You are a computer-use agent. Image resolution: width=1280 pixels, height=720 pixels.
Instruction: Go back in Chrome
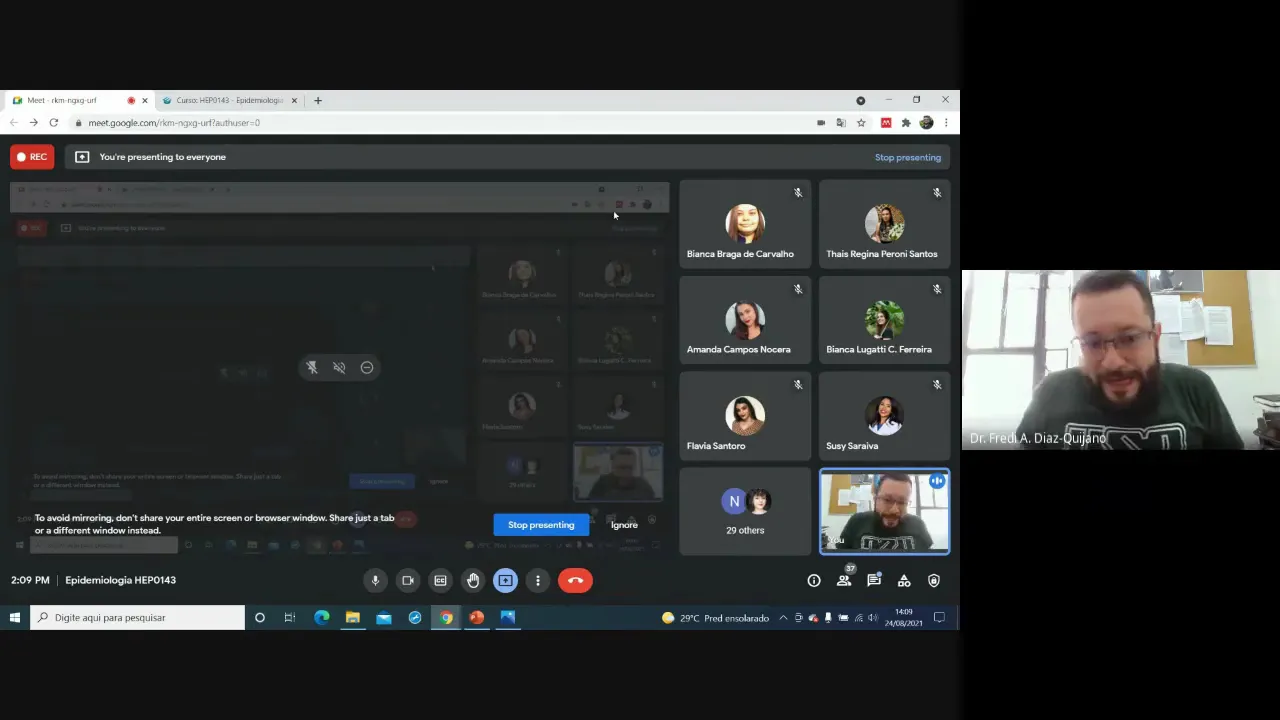[x=13, y=123]
